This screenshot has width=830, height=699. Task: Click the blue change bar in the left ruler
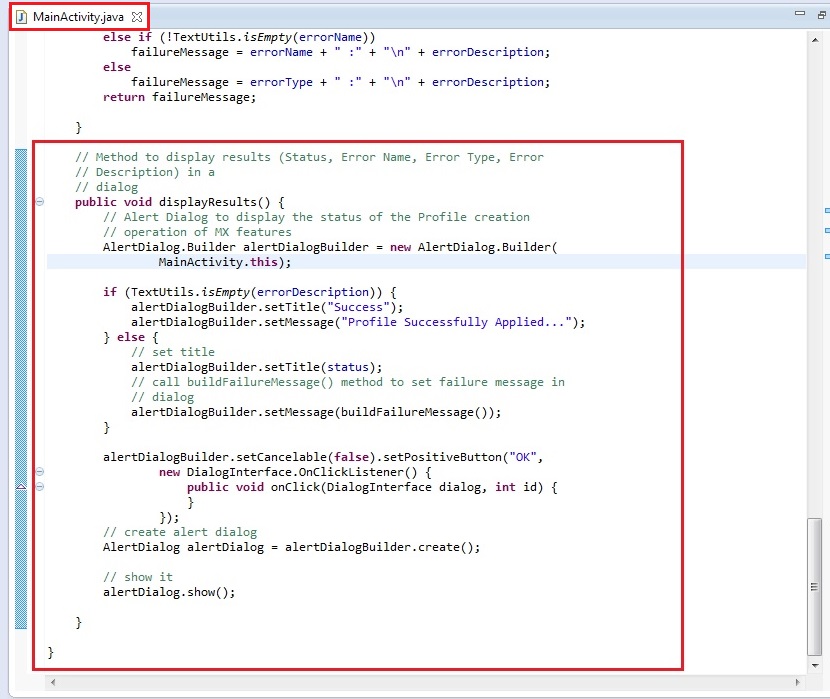point(21,380)
